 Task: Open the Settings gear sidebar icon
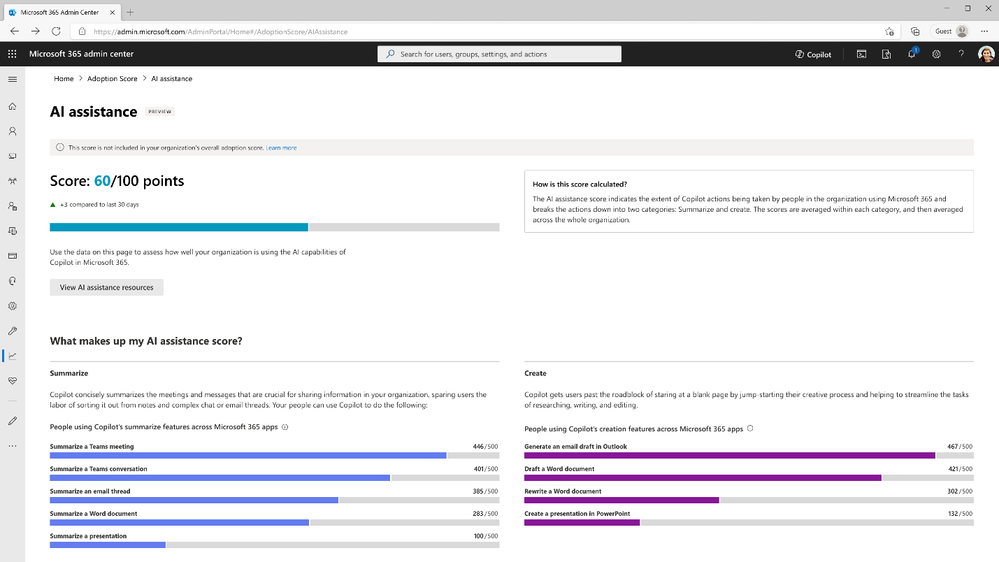[x=12, y=306]
